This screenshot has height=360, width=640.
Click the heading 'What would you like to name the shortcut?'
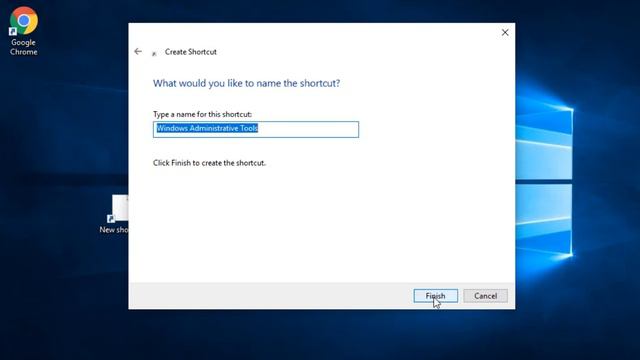[x=246, y=83]
